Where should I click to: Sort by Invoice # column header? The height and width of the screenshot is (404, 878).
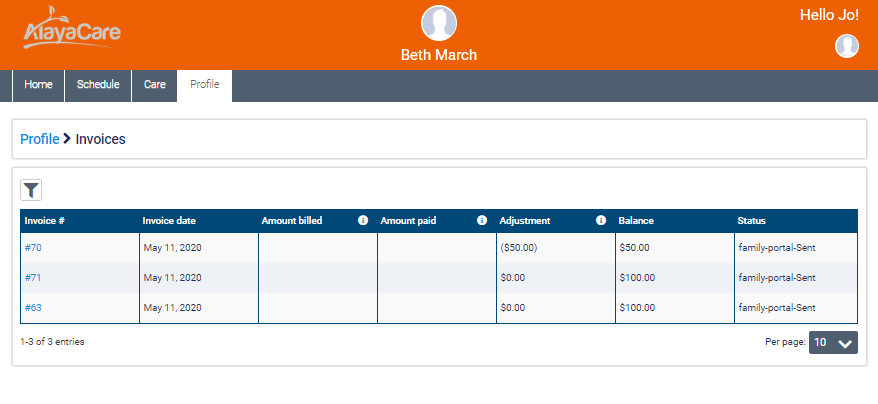point(80,221)
